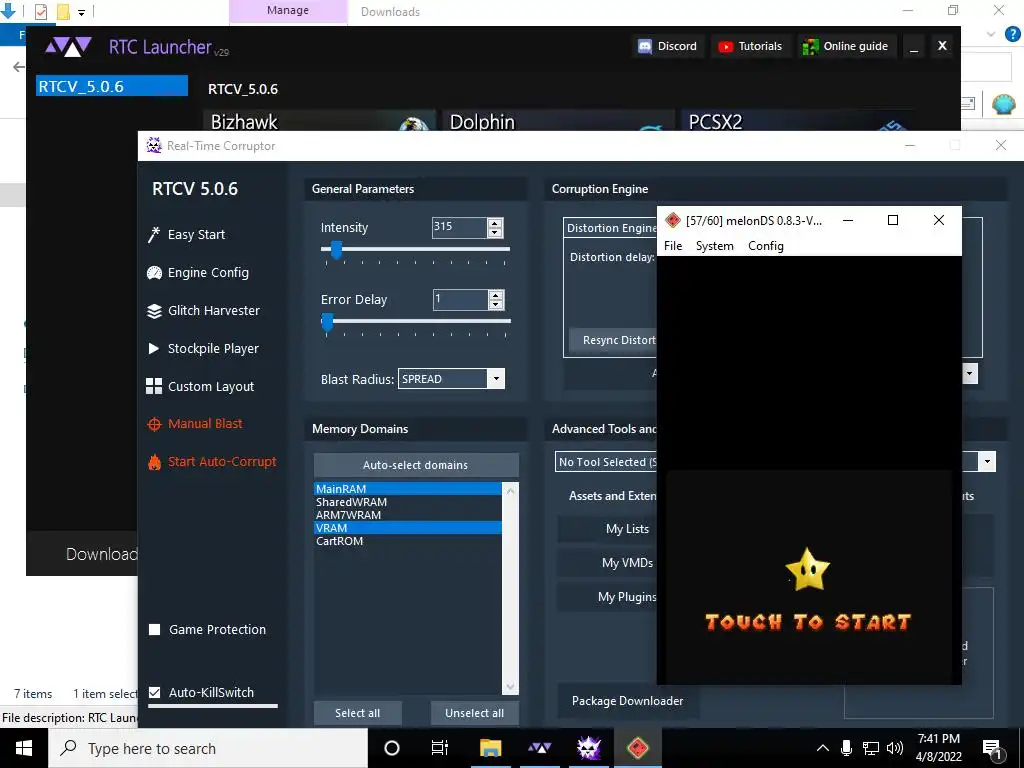Disable the Auto-KillSwitch checkbox

tap(155, 692)
